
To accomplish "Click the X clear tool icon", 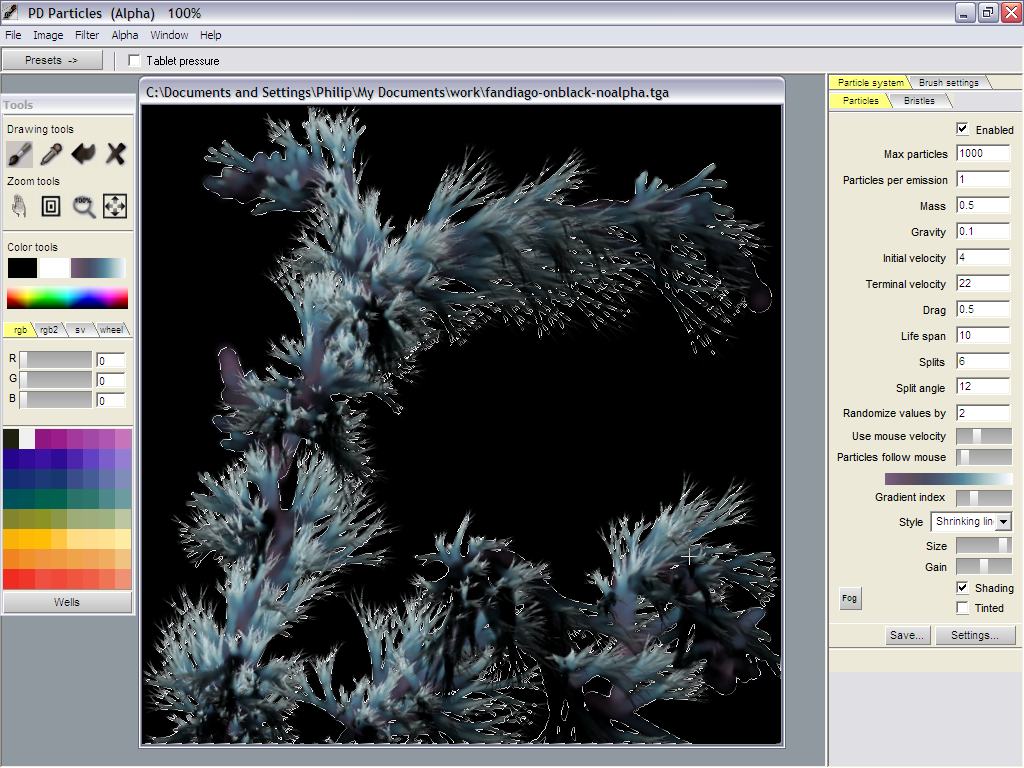I will (x=115, y=153).
